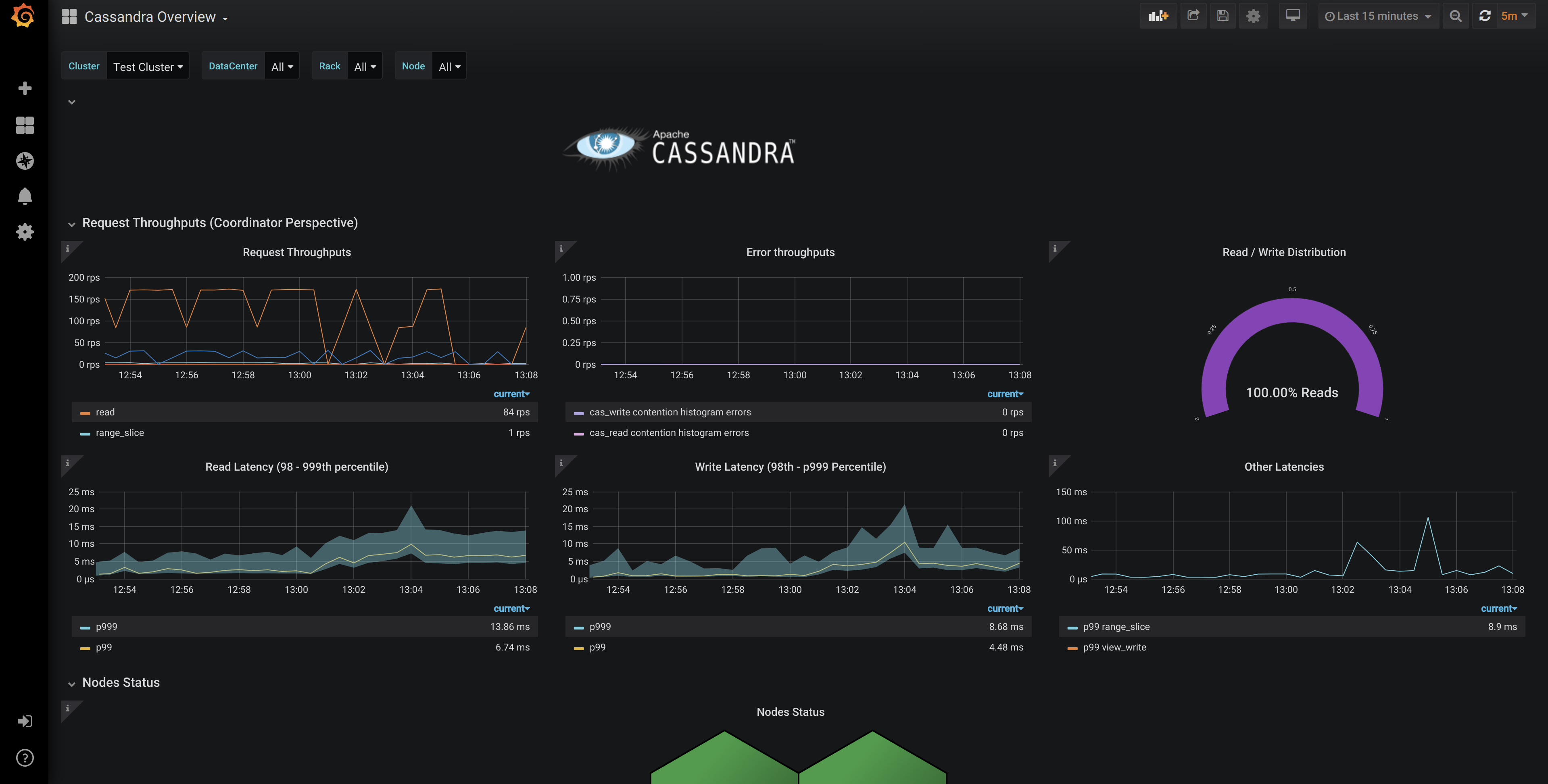Open the Read / Write Distribution panel title menu
Screen dimensions: 1548x784
pyautogui.click(x=1283, y=252)
